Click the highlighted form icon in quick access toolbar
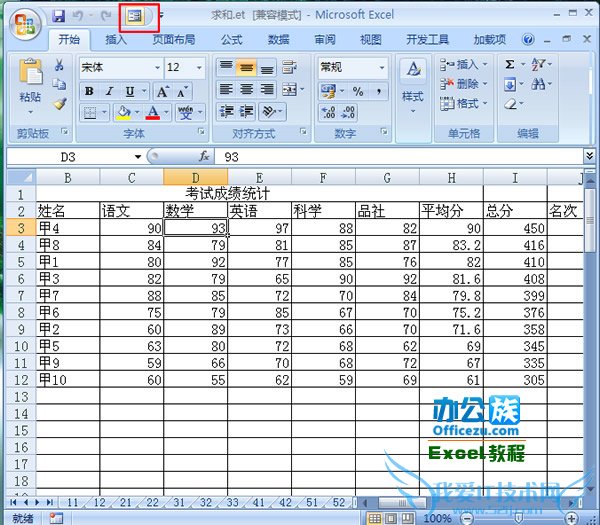This screenshot has width=600, height=525. coord(134,16)
